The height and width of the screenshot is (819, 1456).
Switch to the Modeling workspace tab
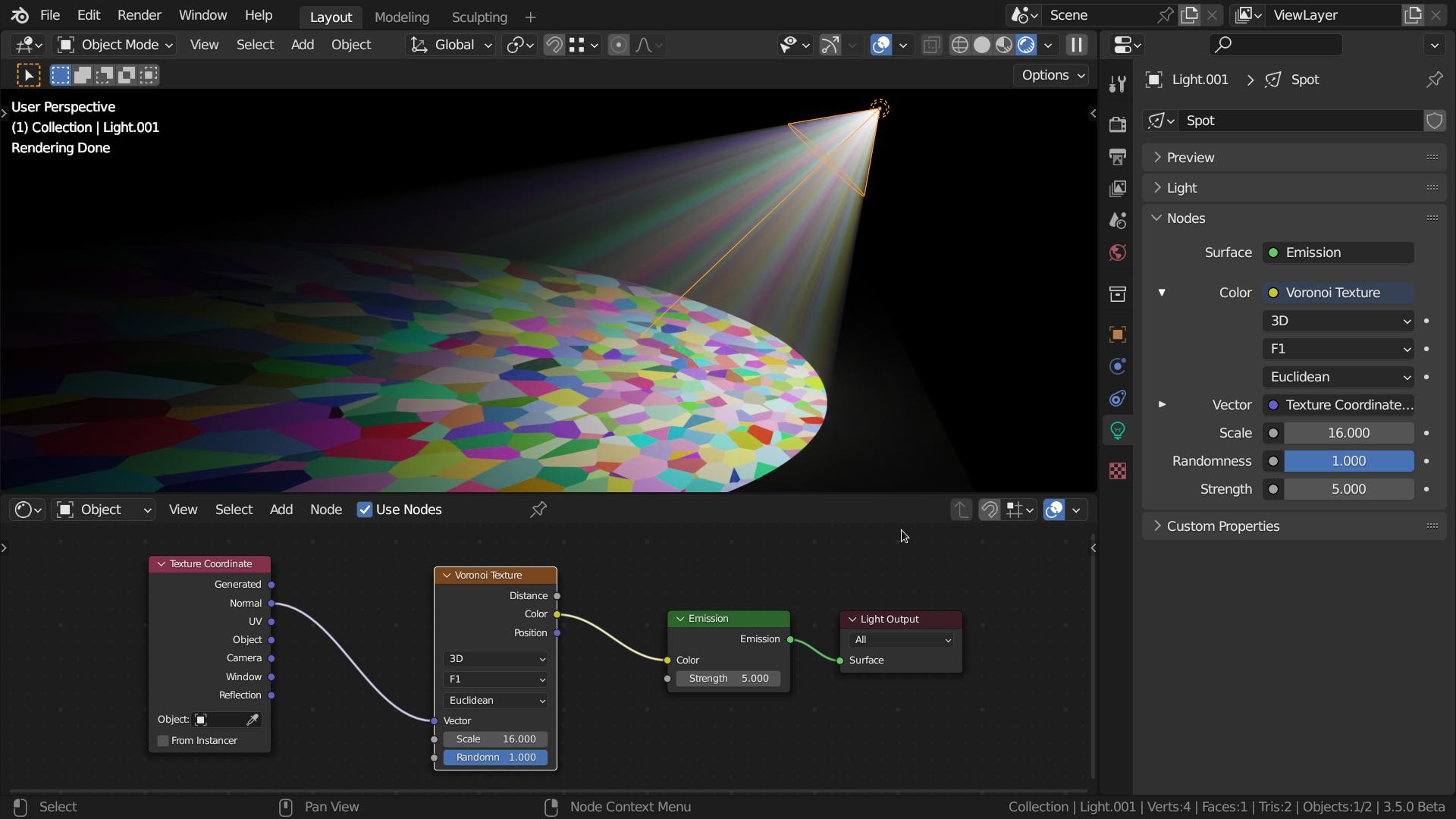[x=402, y=17]
